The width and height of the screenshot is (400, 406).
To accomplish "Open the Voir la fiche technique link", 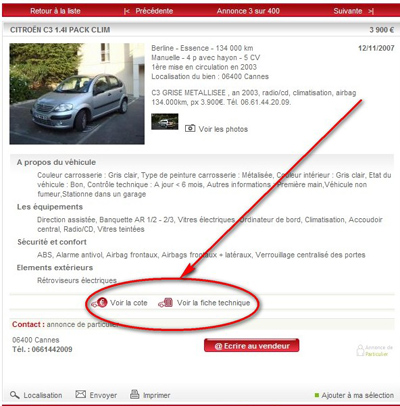I will 213,303.
